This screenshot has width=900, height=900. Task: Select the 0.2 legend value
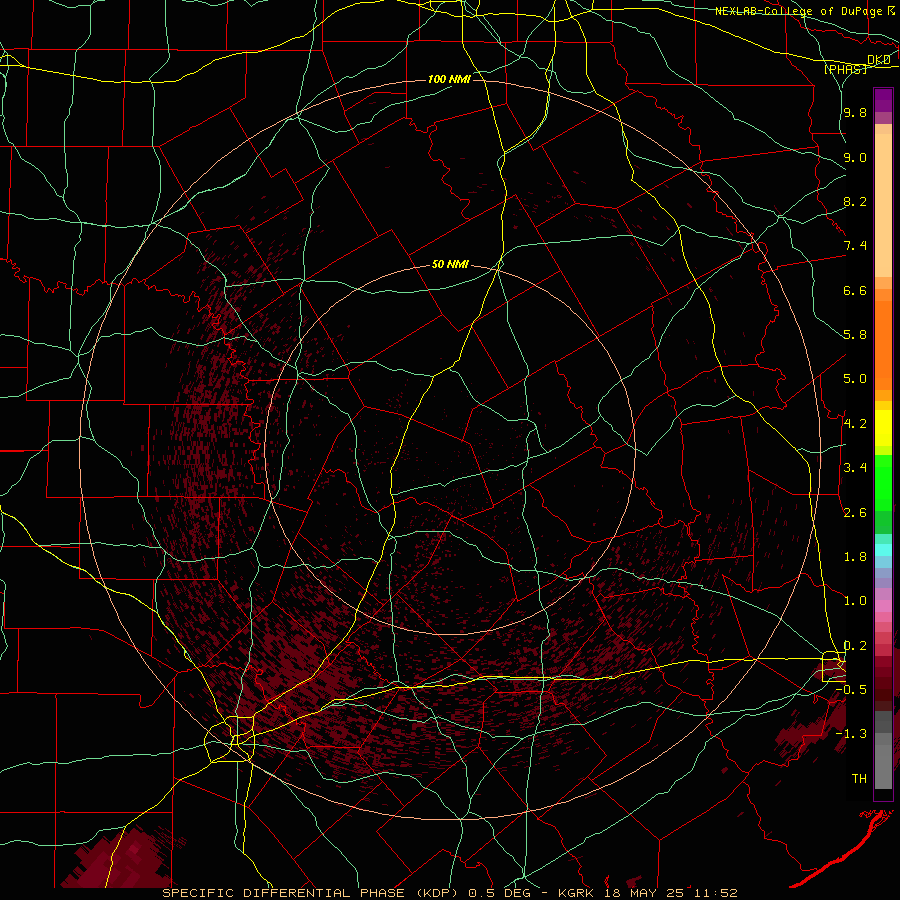(x=855, y=646)
